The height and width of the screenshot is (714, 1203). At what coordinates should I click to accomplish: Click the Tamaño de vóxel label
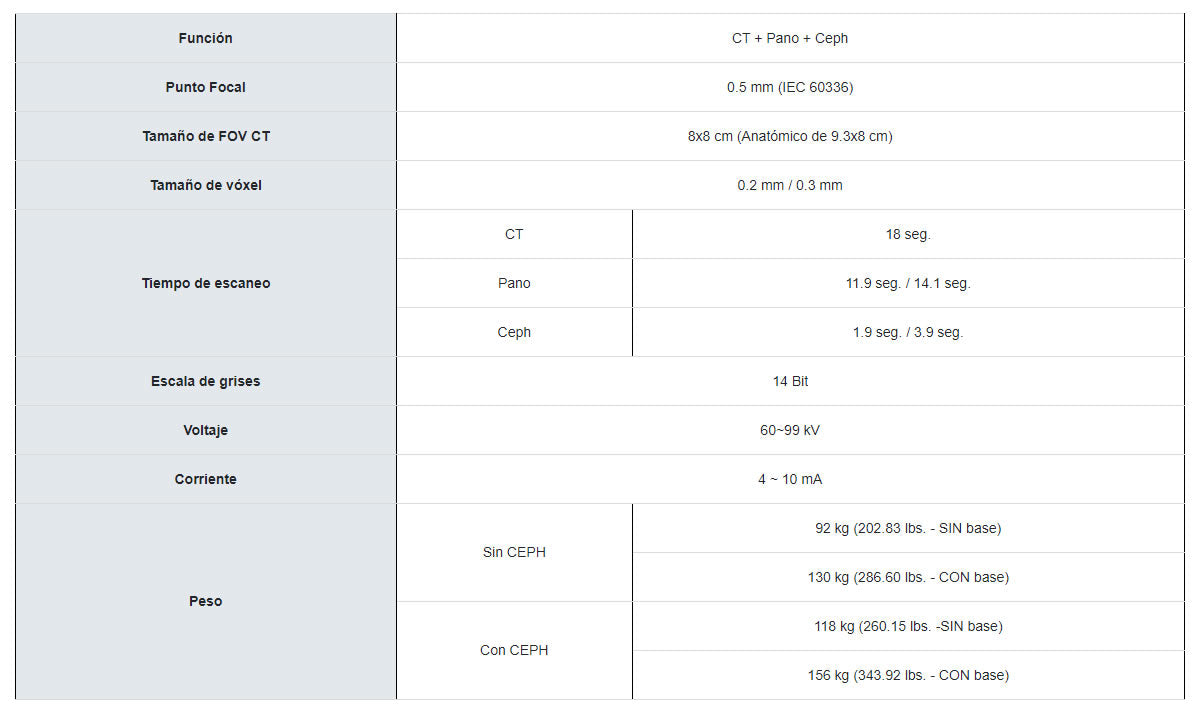point(205,185)
